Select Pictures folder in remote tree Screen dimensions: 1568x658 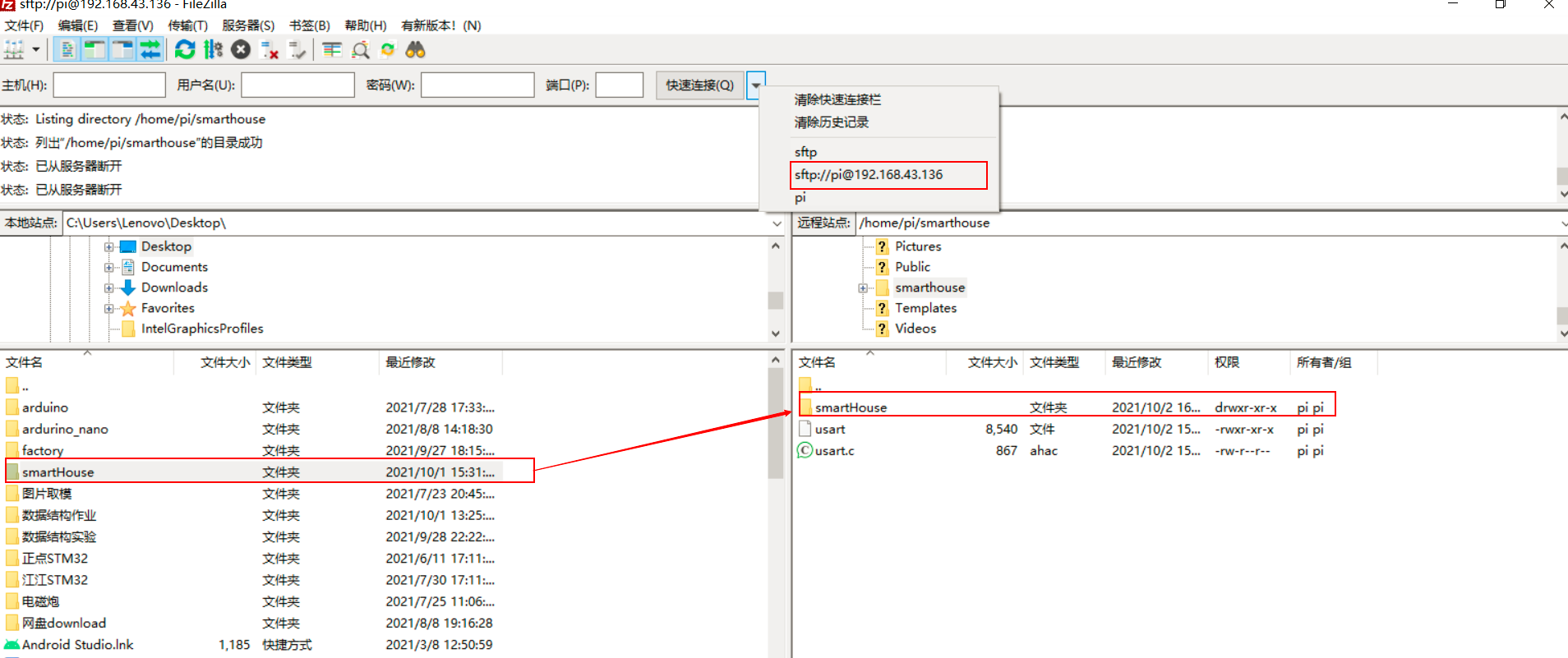pyautogui.click(x=918, y=246)
